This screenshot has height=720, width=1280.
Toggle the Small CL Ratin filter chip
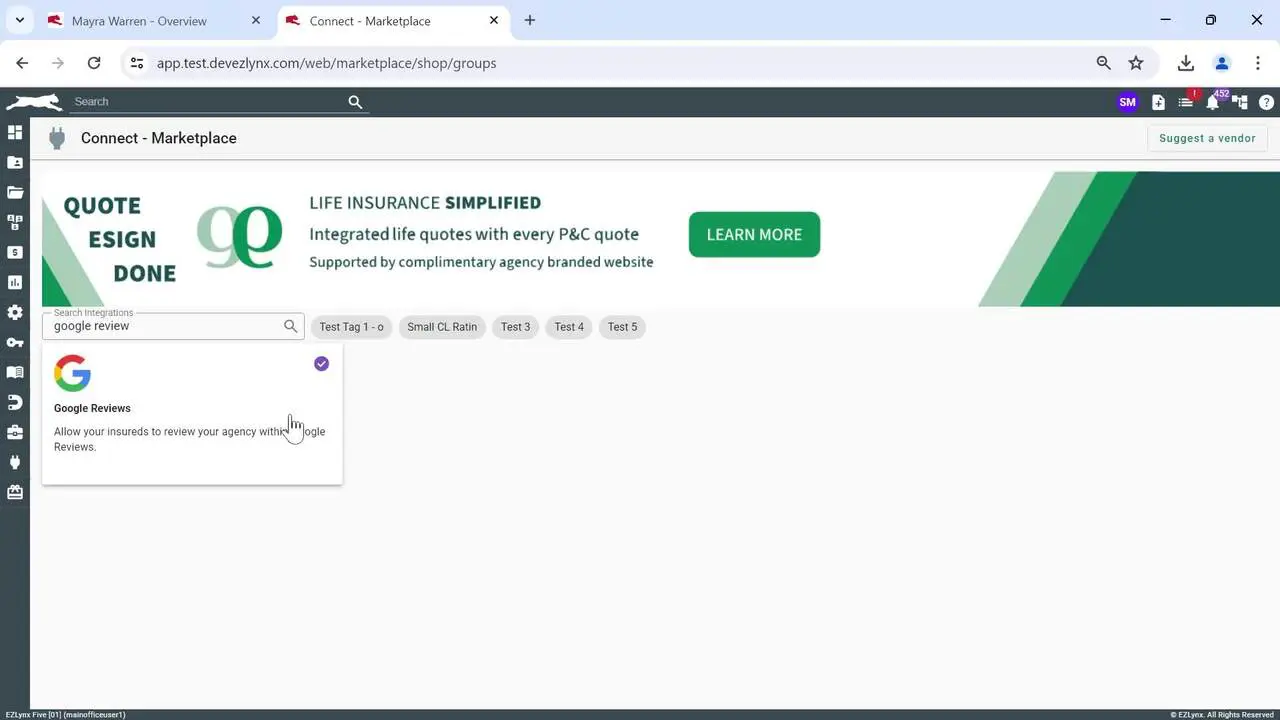click(x=442, y=327)
